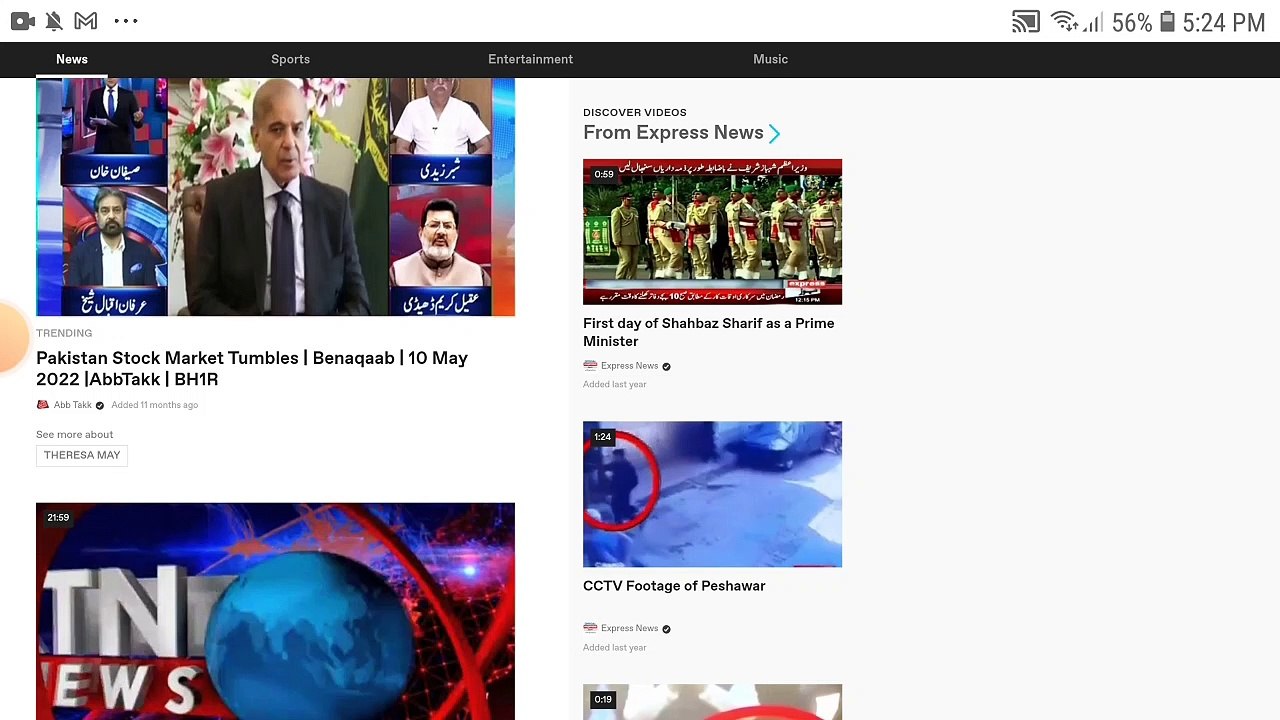Click the 21:59 duration badge
The width and height of the screenshot is (1280, 720).
click(58, 518)
